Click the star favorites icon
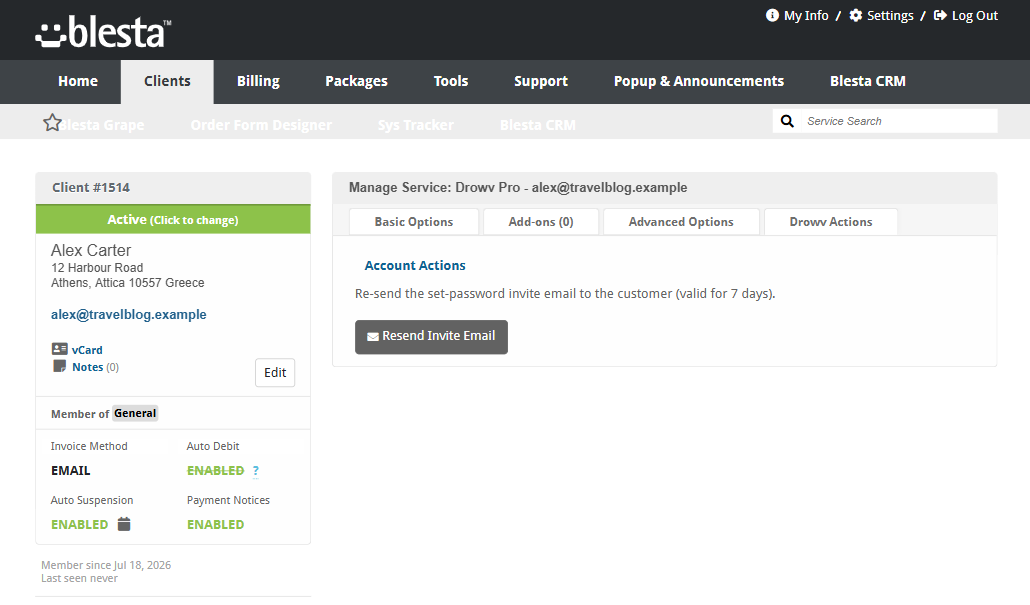This screenshot has height=605, width=1030. (52, 123)
